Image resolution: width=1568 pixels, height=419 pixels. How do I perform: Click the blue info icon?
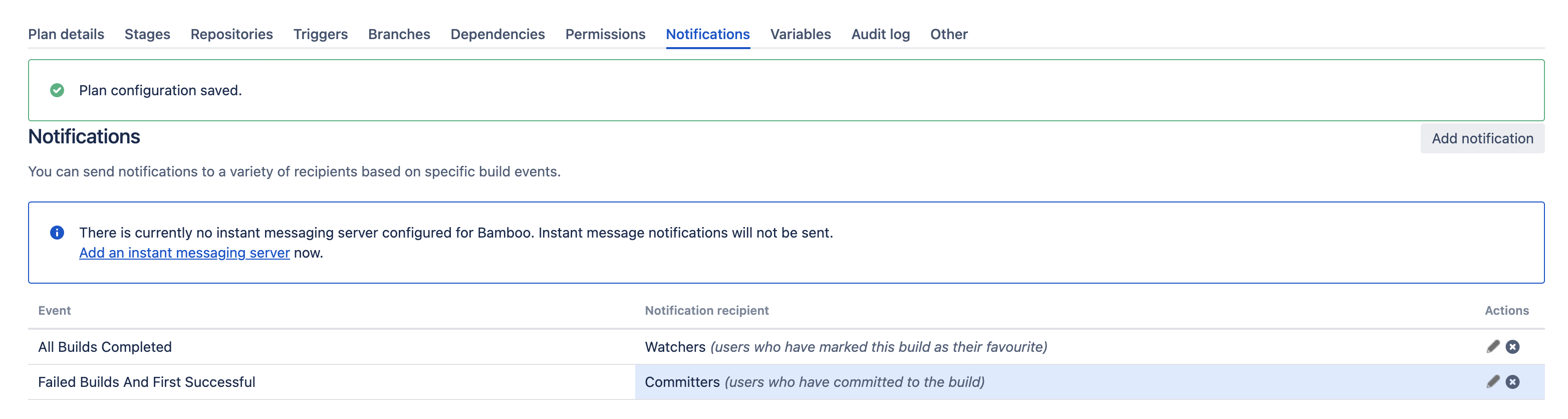point(57,233)
